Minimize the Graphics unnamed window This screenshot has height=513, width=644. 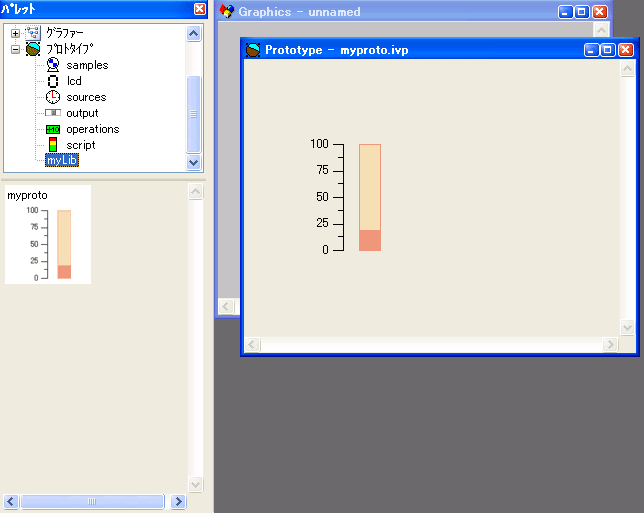566,12
